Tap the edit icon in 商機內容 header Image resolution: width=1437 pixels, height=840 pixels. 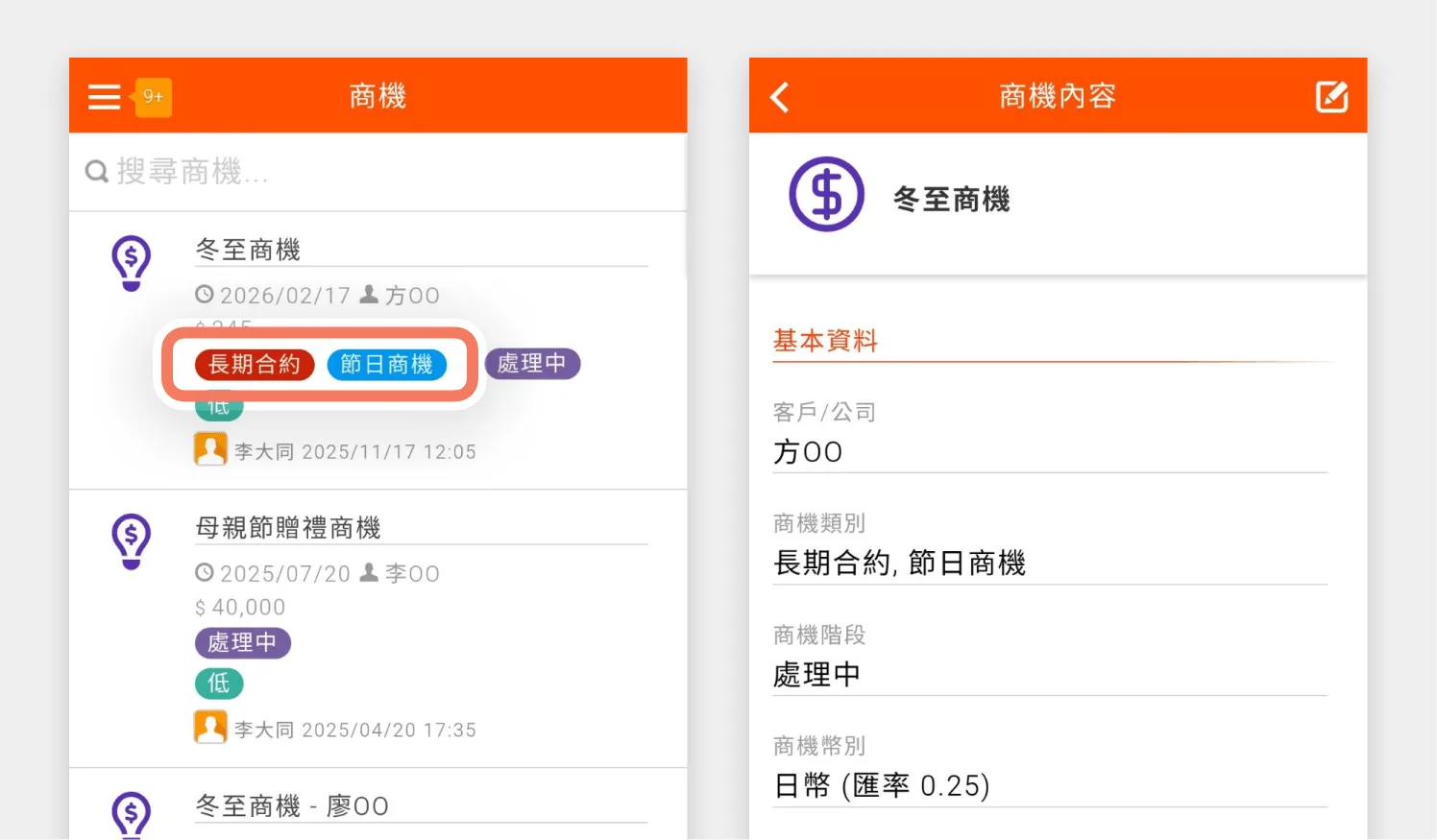1331,97
